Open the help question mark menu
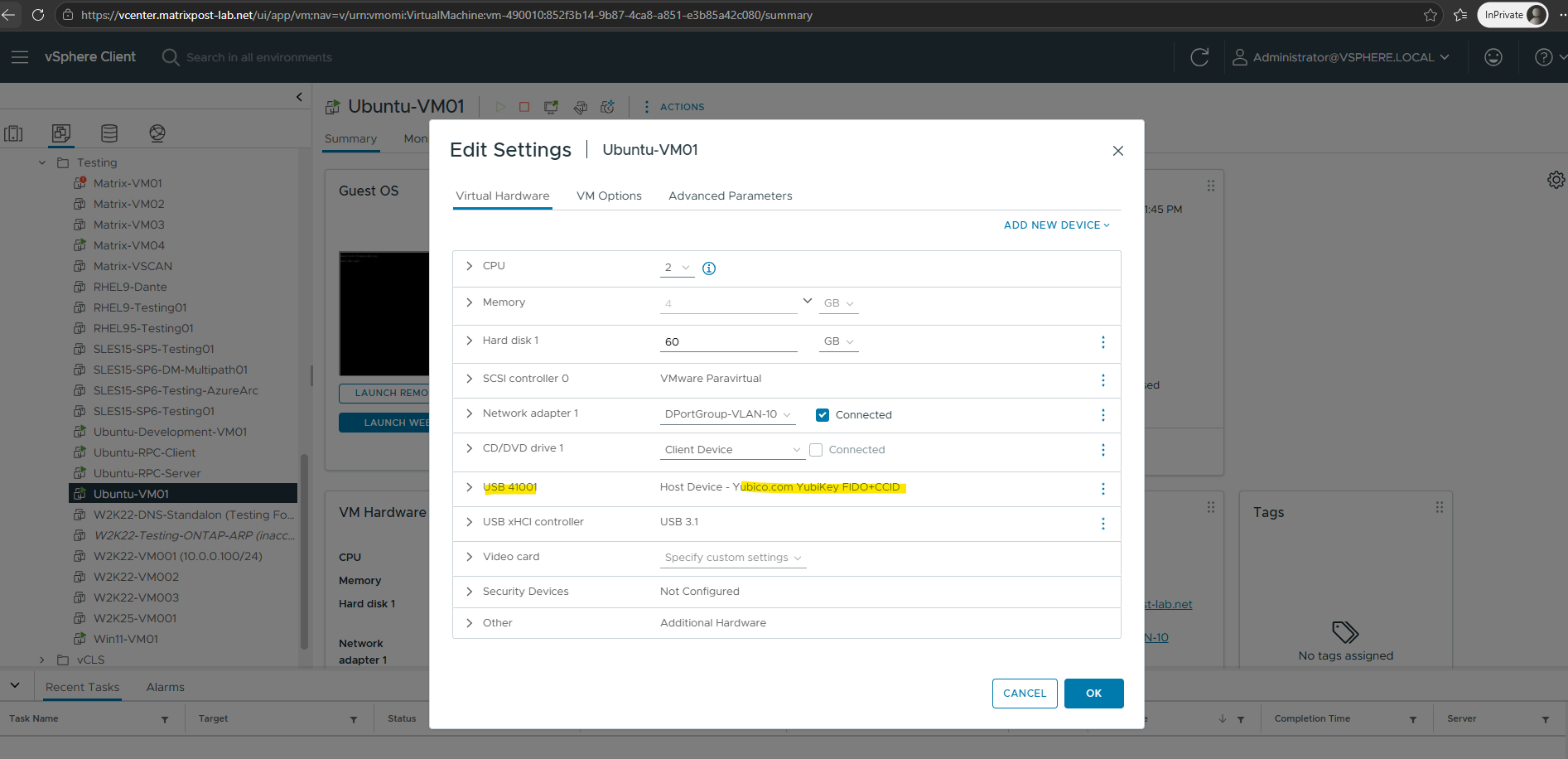This screenshot has height=759, width=1568. pyautogui.click(x=1544, y=57)
